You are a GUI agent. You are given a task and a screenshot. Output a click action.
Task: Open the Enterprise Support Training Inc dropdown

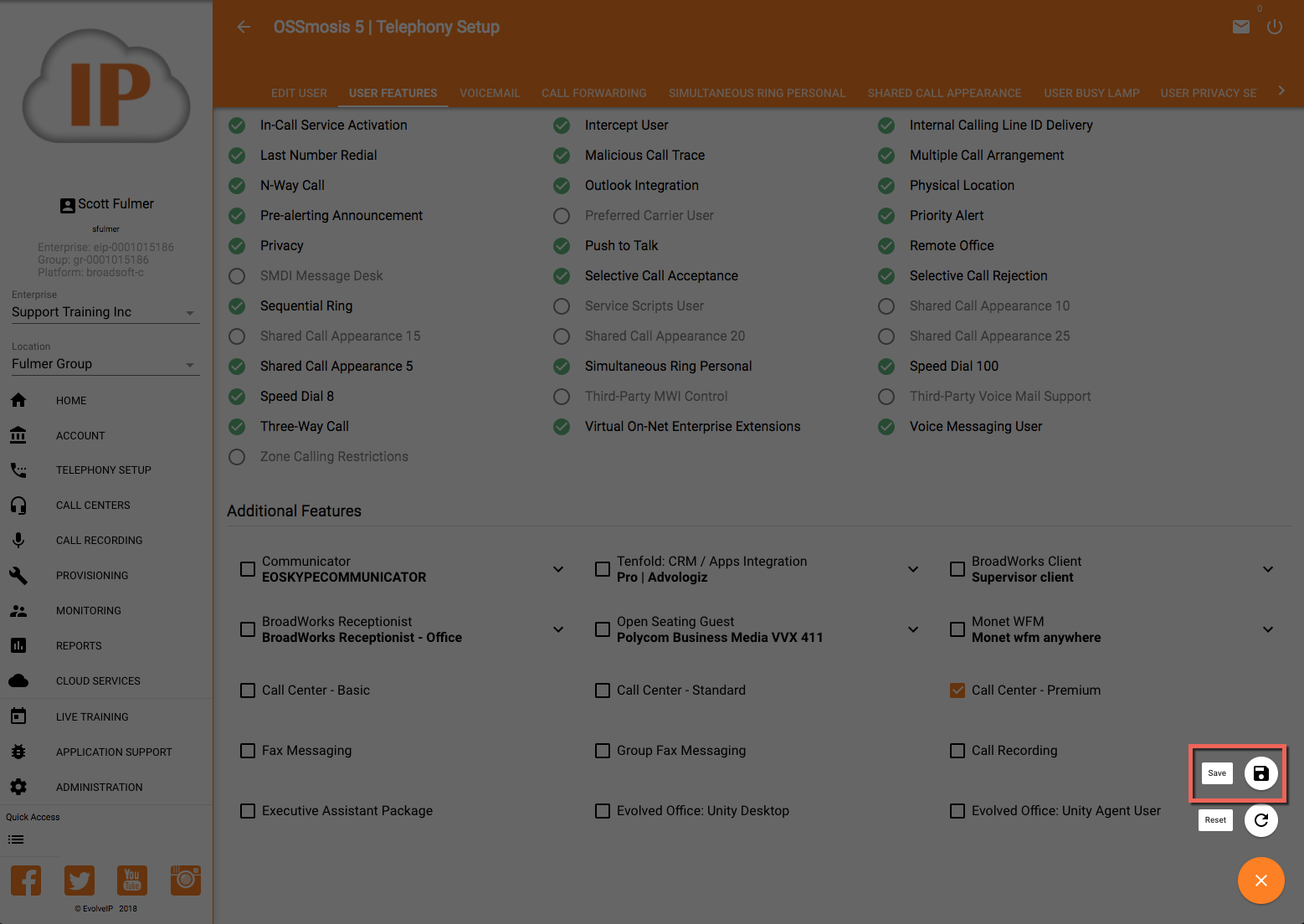pyautogui.click(x=105, y=312)
